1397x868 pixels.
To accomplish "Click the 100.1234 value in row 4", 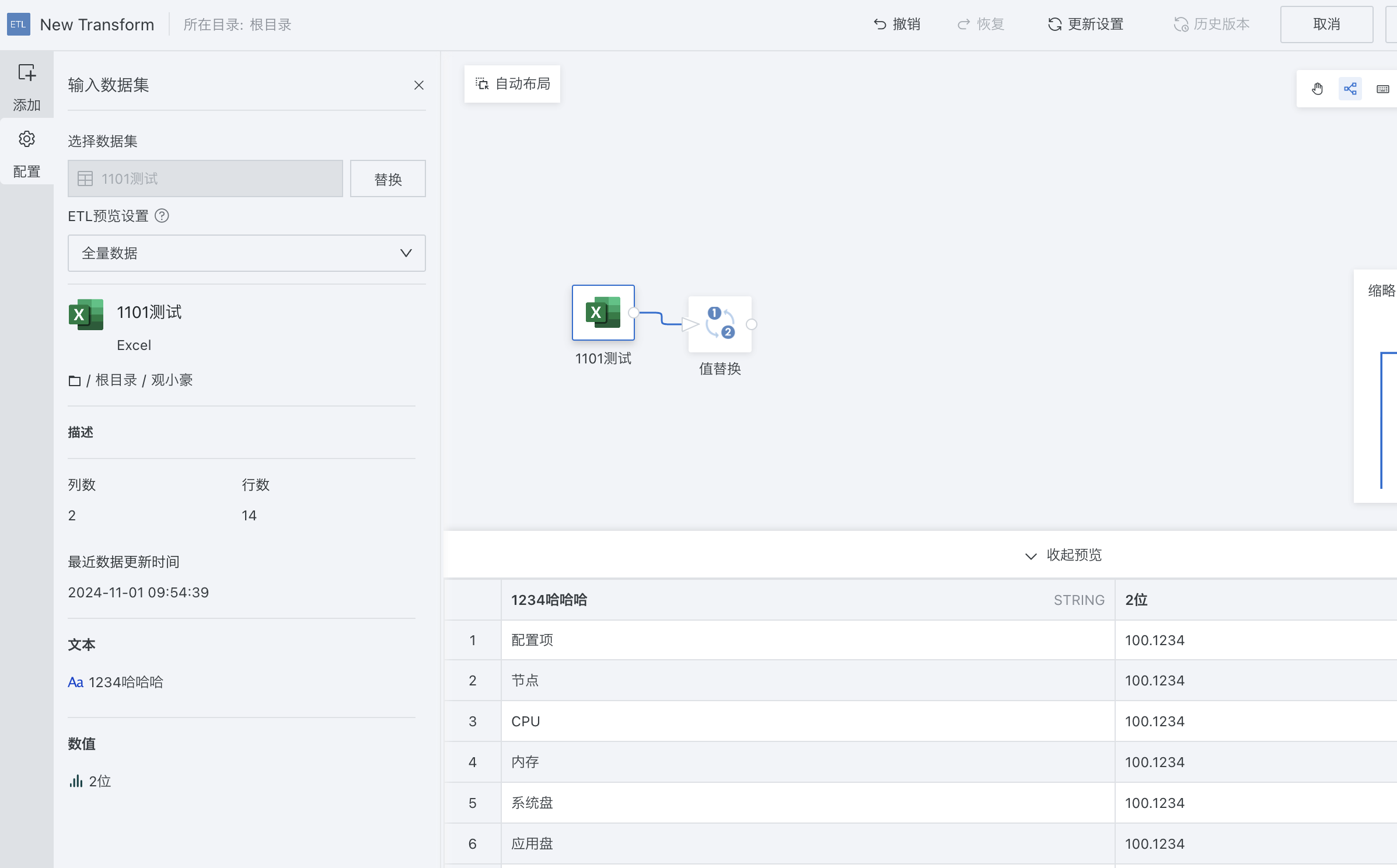I will click(1155, 762).
